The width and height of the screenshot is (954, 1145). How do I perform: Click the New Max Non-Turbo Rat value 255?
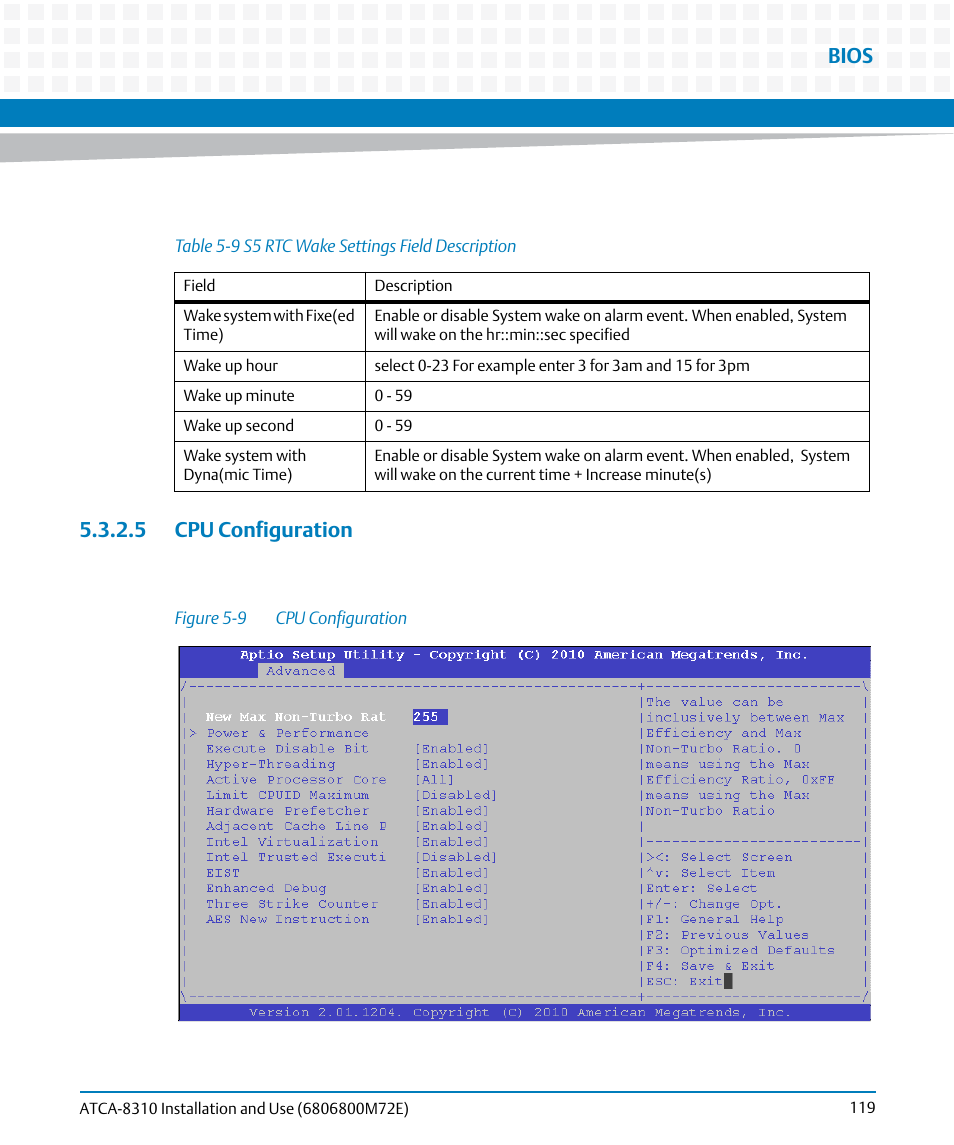(x=430, y=717)
